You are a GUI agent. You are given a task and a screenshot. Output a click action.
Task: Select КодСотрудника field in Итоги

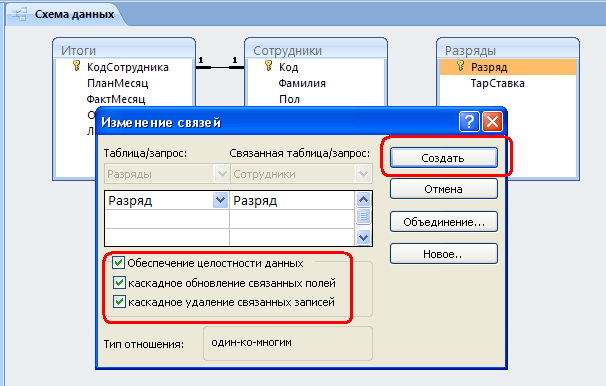point(128,67)
